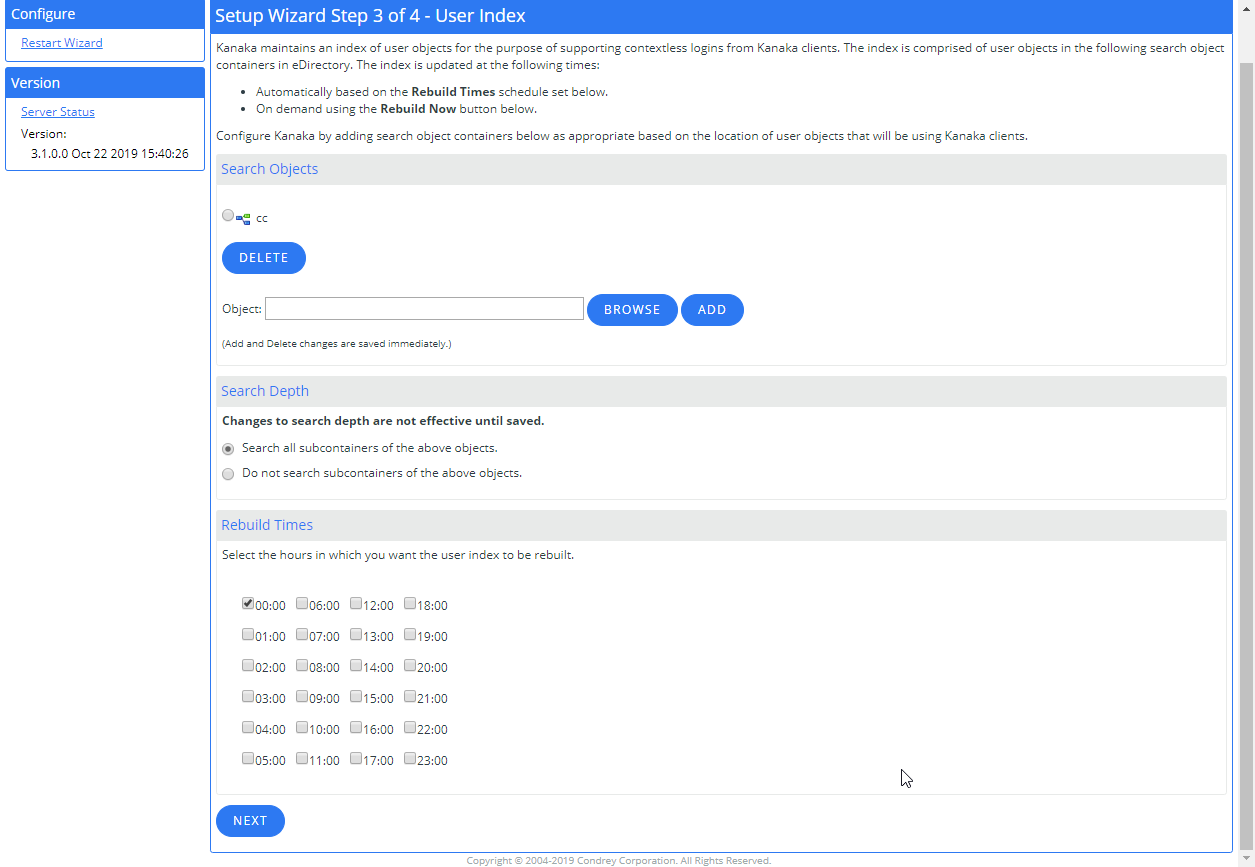
Task: Toggle the 04:00 rebuild checkbox
Action: tap(248, 727)
